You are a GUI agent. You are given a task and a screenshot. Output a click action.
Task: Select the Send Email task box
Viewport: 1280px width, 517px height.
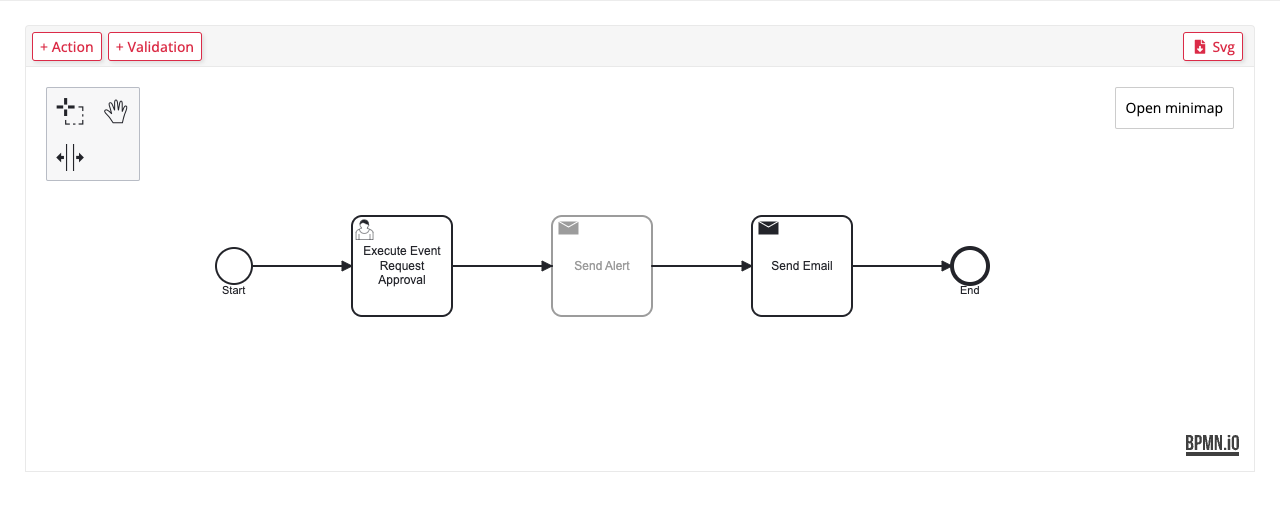[x=802, y=290]
